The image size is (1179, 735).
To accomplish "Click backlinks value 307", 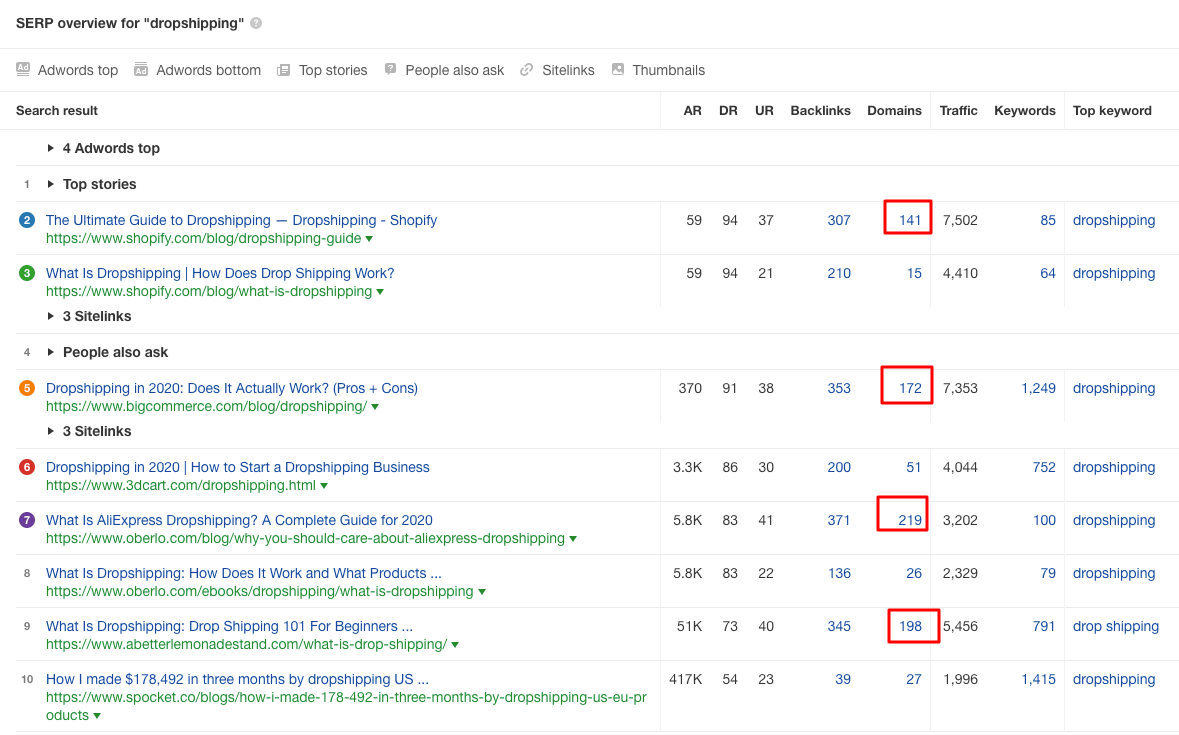I will pos(839,220).
